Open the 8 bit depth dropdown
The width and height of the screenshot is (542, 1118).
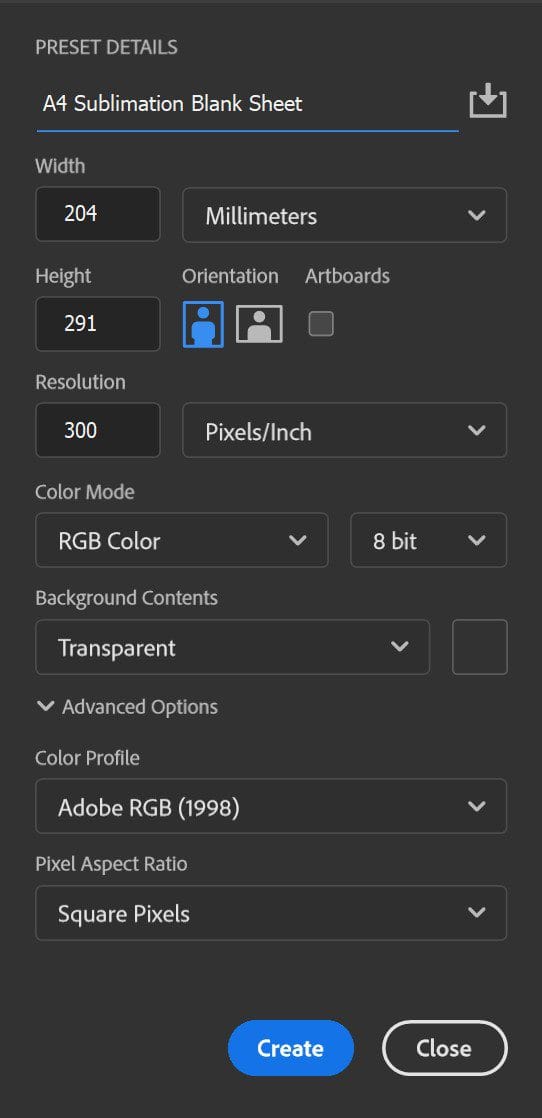(x=429, y=540)
